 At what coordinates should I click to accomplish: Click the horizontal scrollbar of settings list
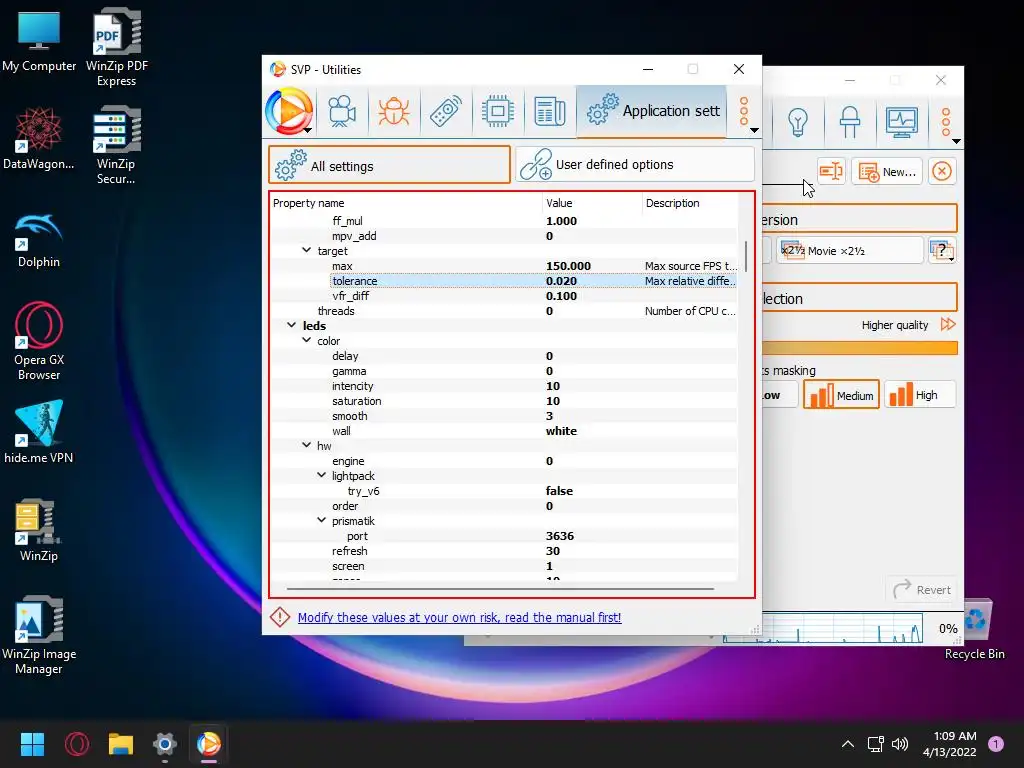500,588
